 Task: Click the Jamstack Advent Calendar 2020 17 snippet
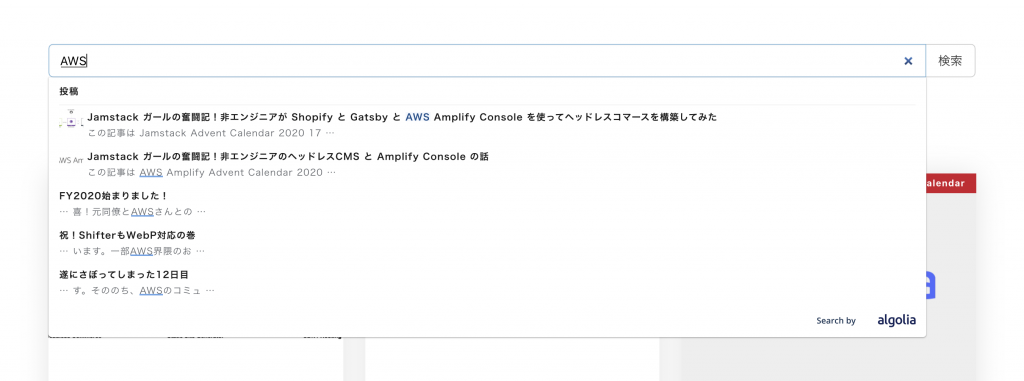pyautogui.click(x=211, y=133)
